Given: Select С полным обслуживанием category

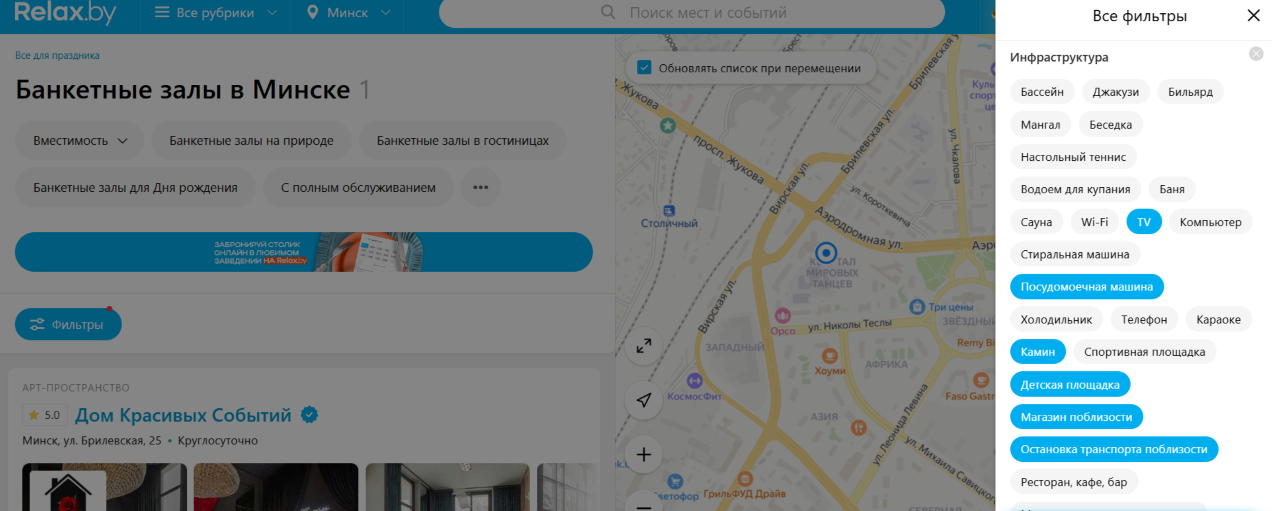Looking at the screenshot, I should [358, 187].
